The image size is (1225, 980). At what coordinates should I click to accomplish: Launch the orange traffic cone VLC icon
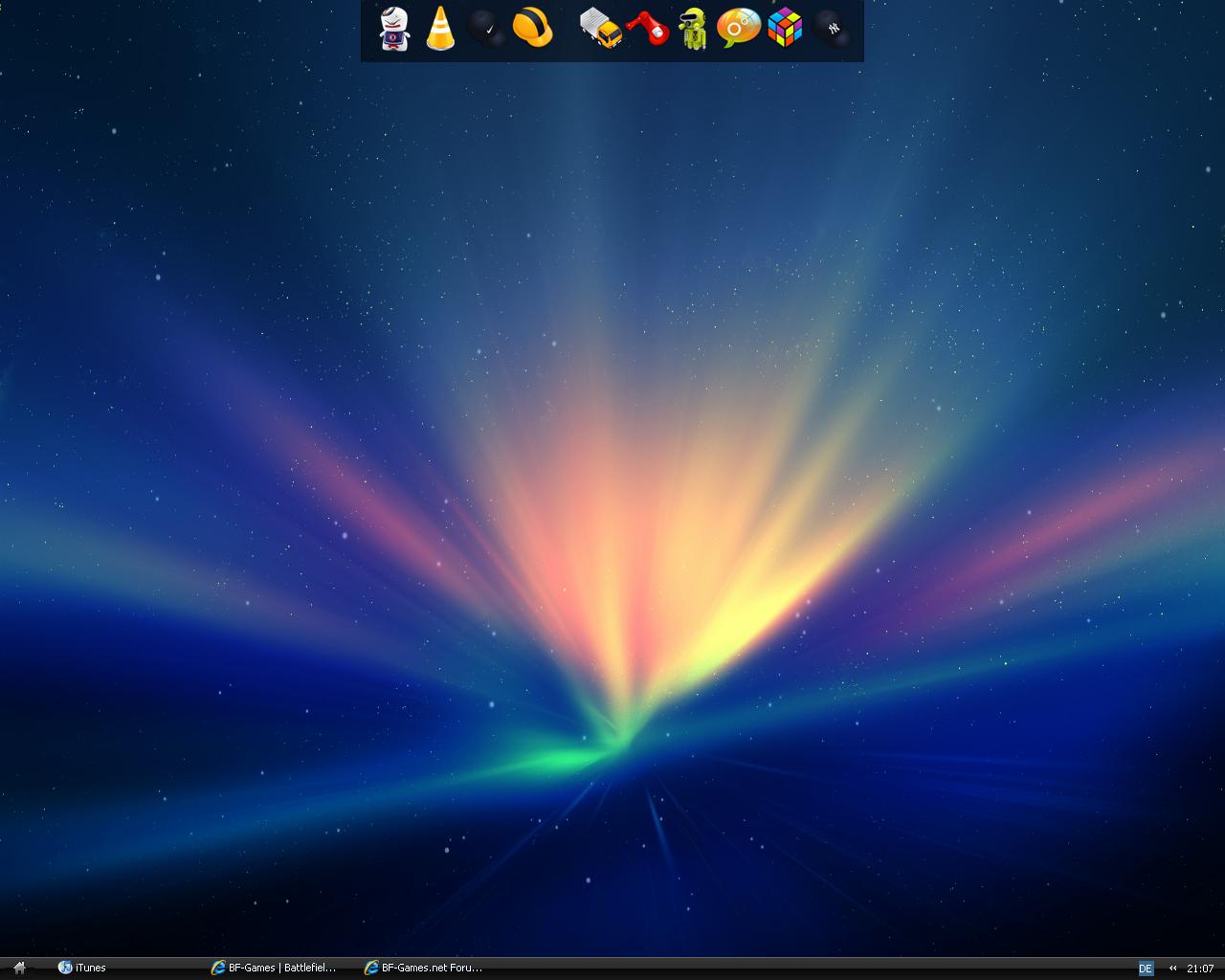tap(439, 28)
